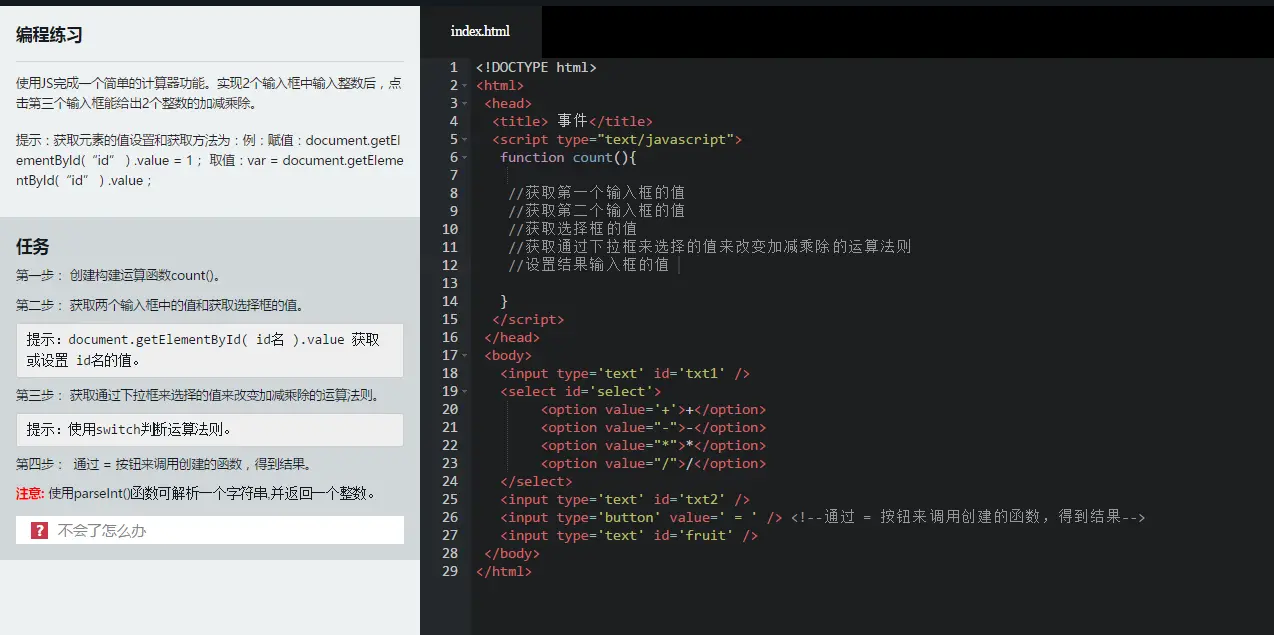Click the 第二步 获取两个输入框 step text
The image size is (1274, 635).
tap(160, 305)
